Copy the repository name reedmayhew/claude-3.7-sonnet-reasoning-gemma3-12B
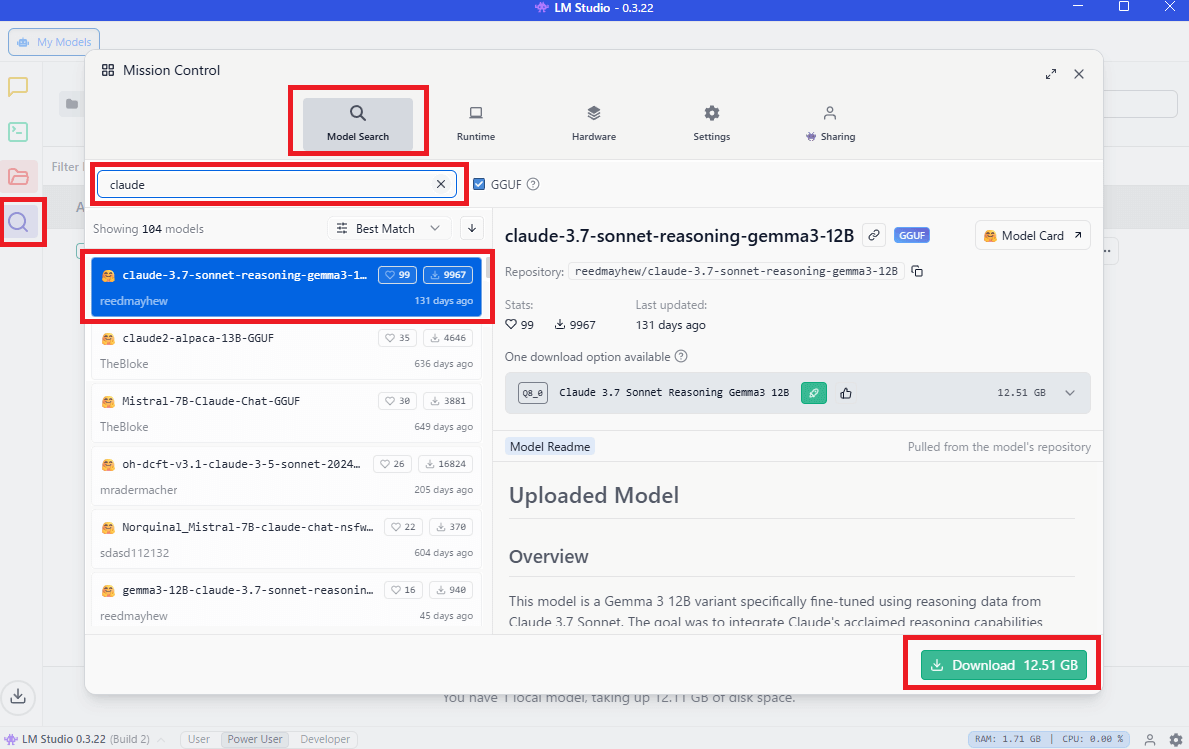 click(x=917, y=271)
